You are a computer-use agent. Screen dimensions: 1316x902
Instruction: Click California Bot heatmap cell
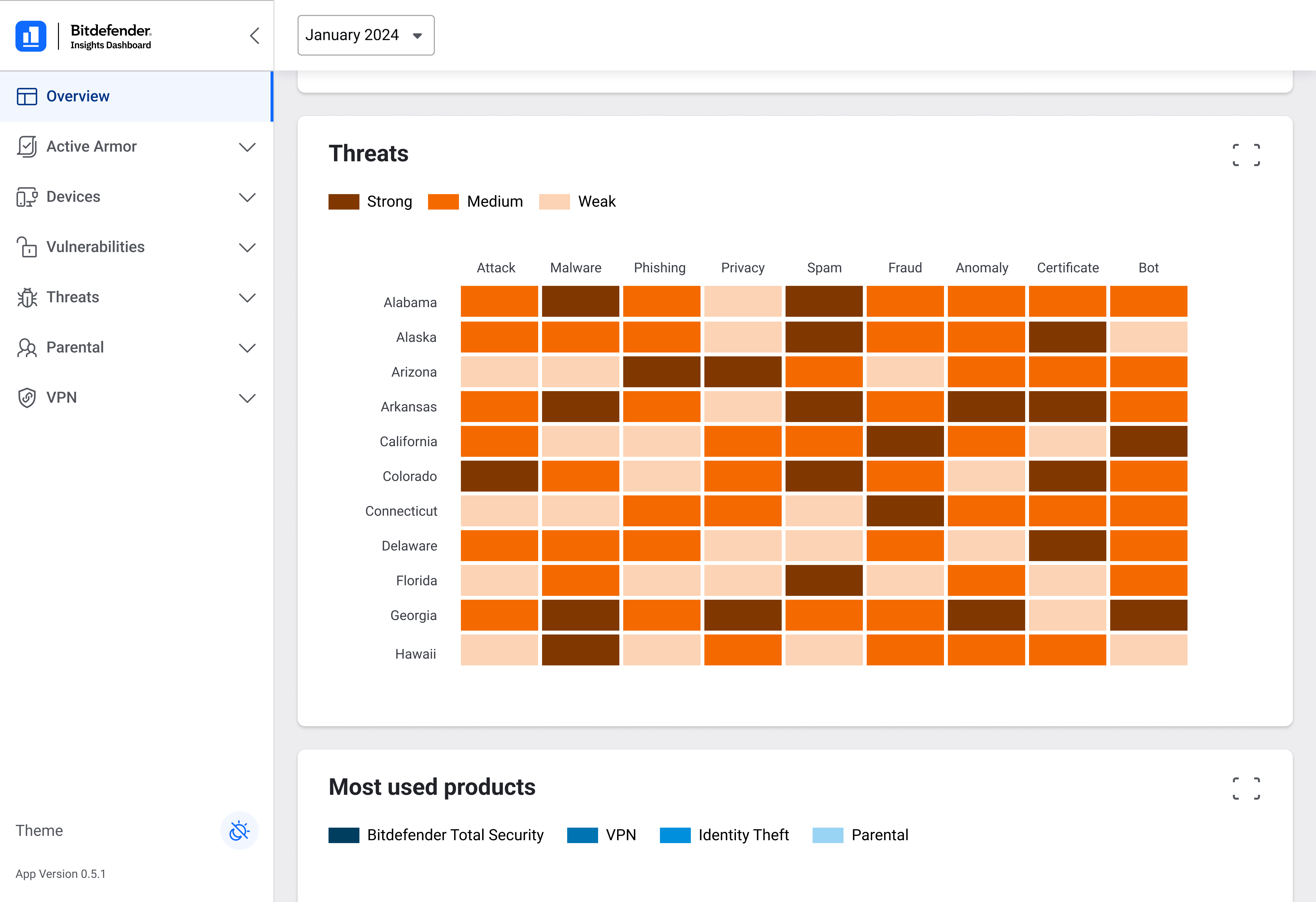pos(1149,441)
